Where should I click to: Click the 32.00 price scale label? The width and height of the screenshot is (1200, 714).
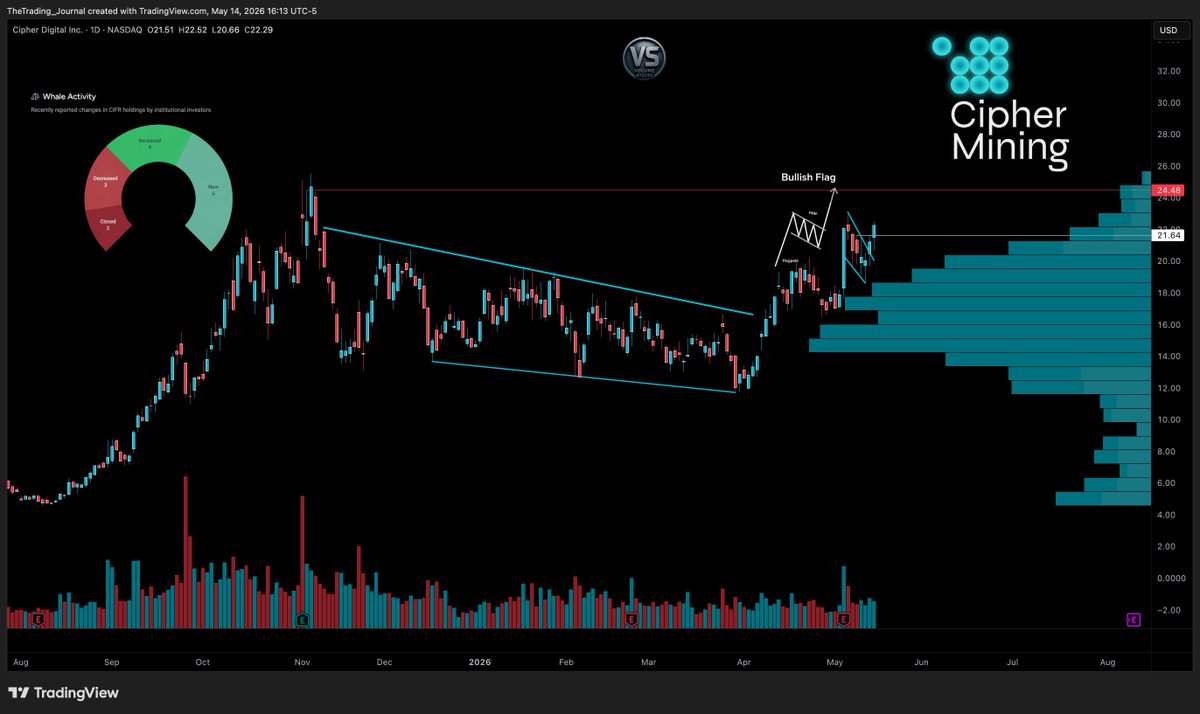tap(1170, 71)
